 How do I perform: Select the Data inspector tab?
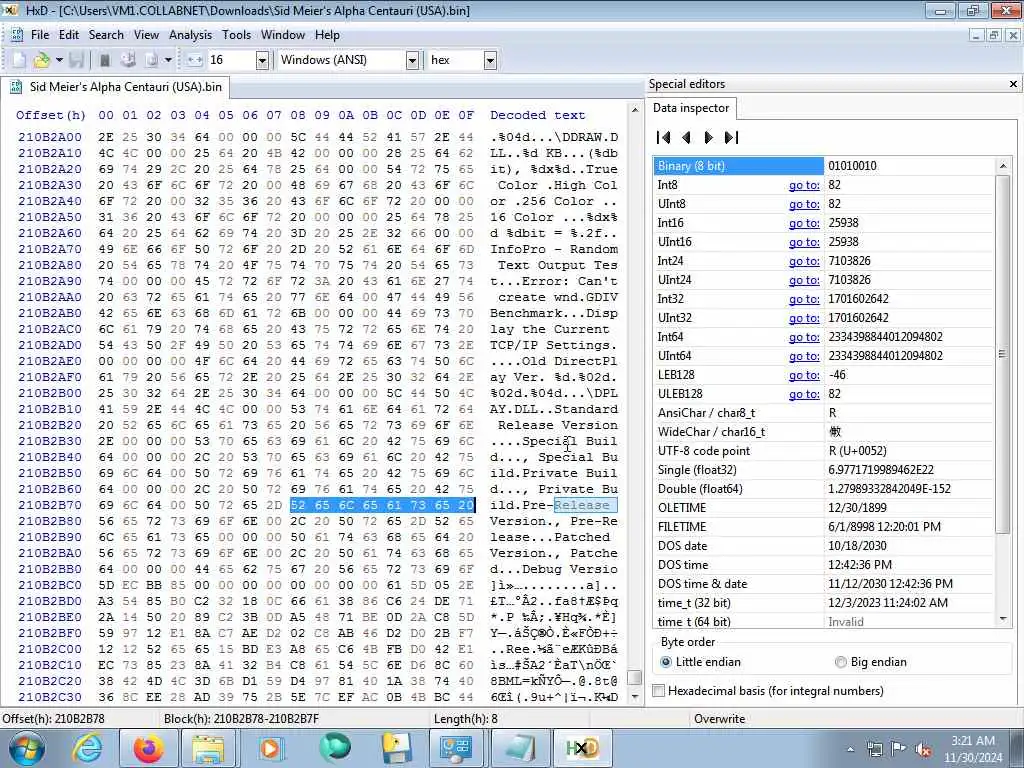point(691,108)
